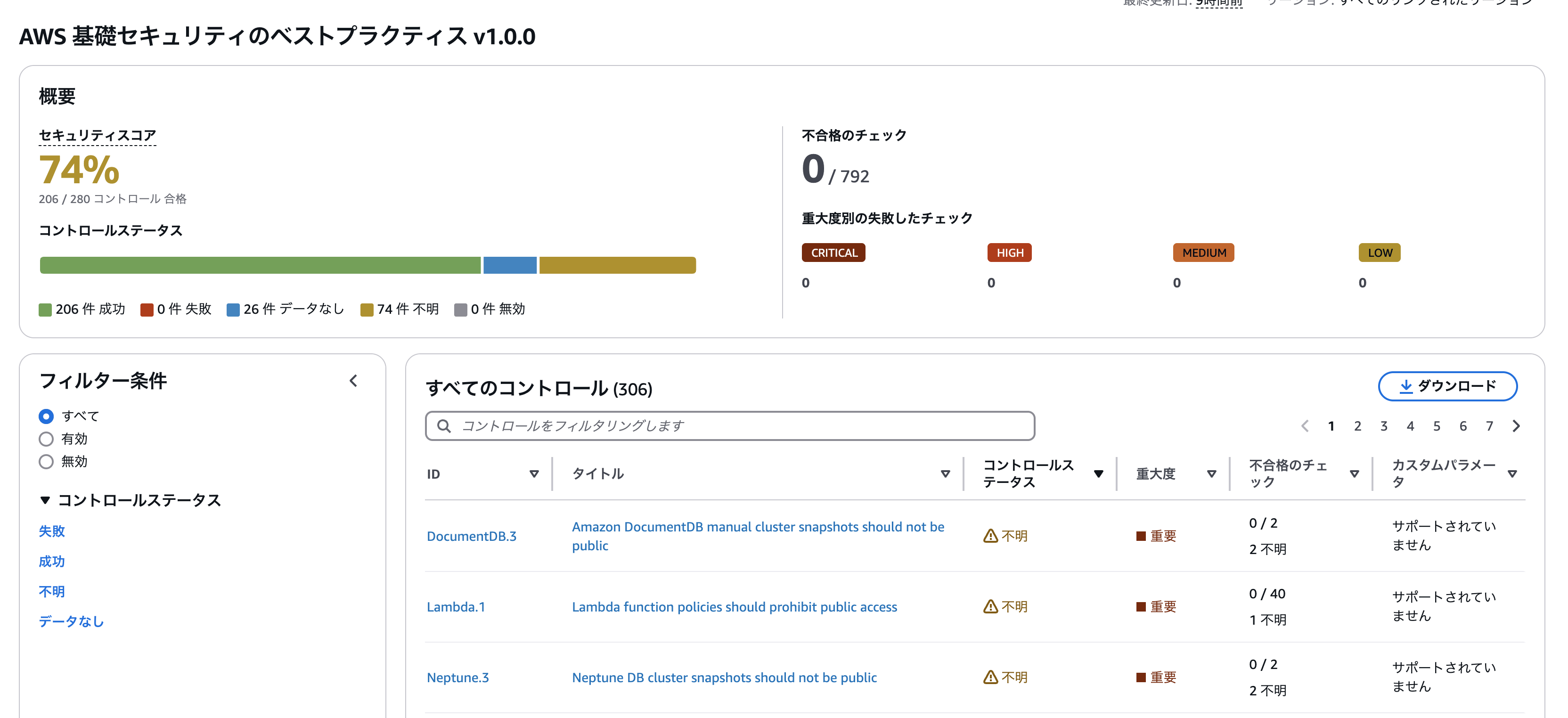Collapse the コントロールステータス filter section
Screen dimensions: 1568x718
click(44, 500)
